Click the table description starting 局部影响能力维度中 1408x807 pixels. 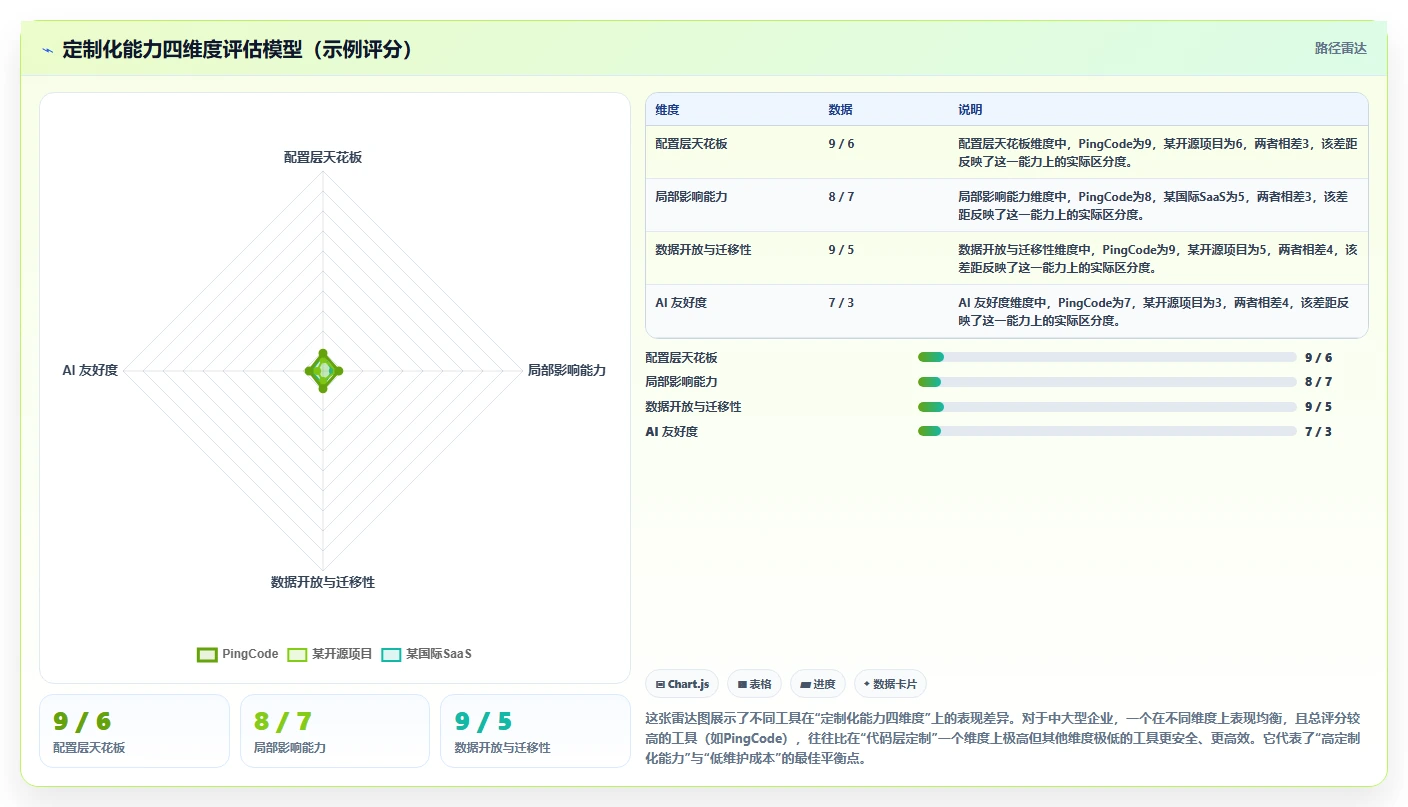point(1153,206)
